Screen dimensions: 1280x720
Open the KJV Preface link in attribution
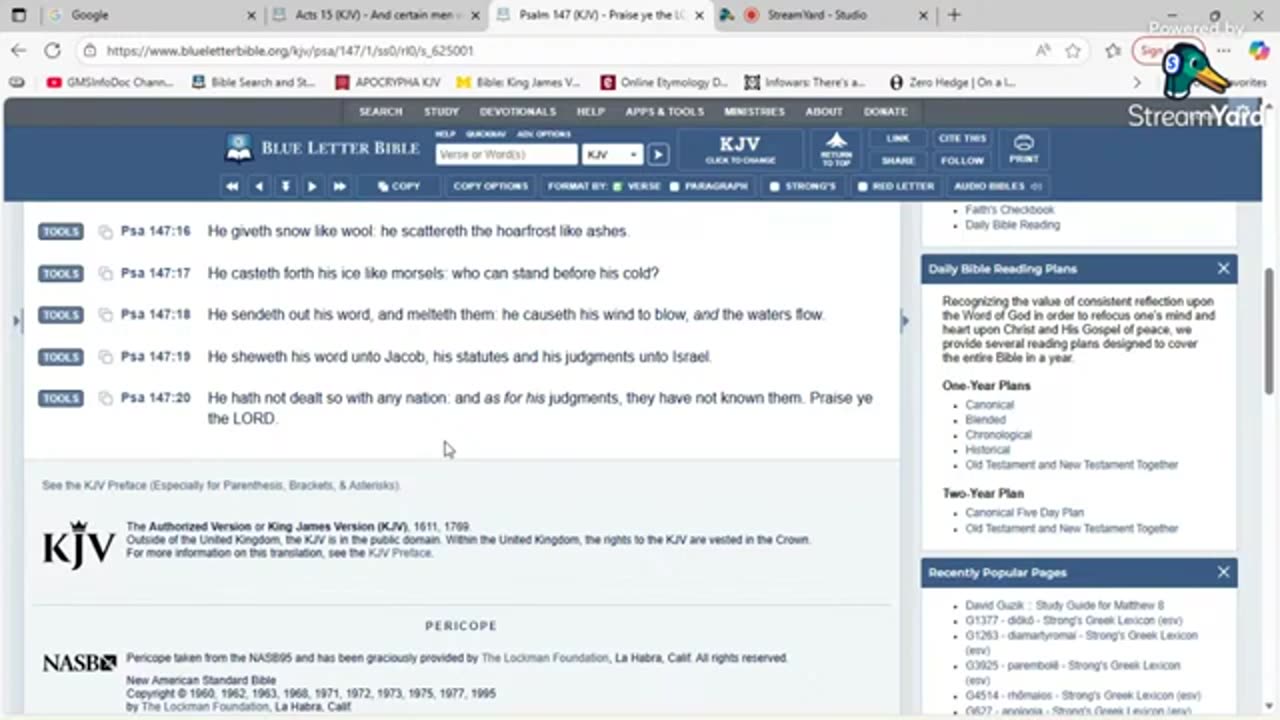[399, 553]
